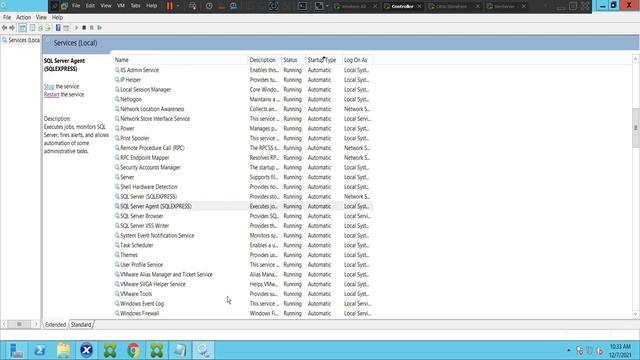Open the Action menu in Services
The width and height of the screenshot is (640, 360).
click(23, 18)
